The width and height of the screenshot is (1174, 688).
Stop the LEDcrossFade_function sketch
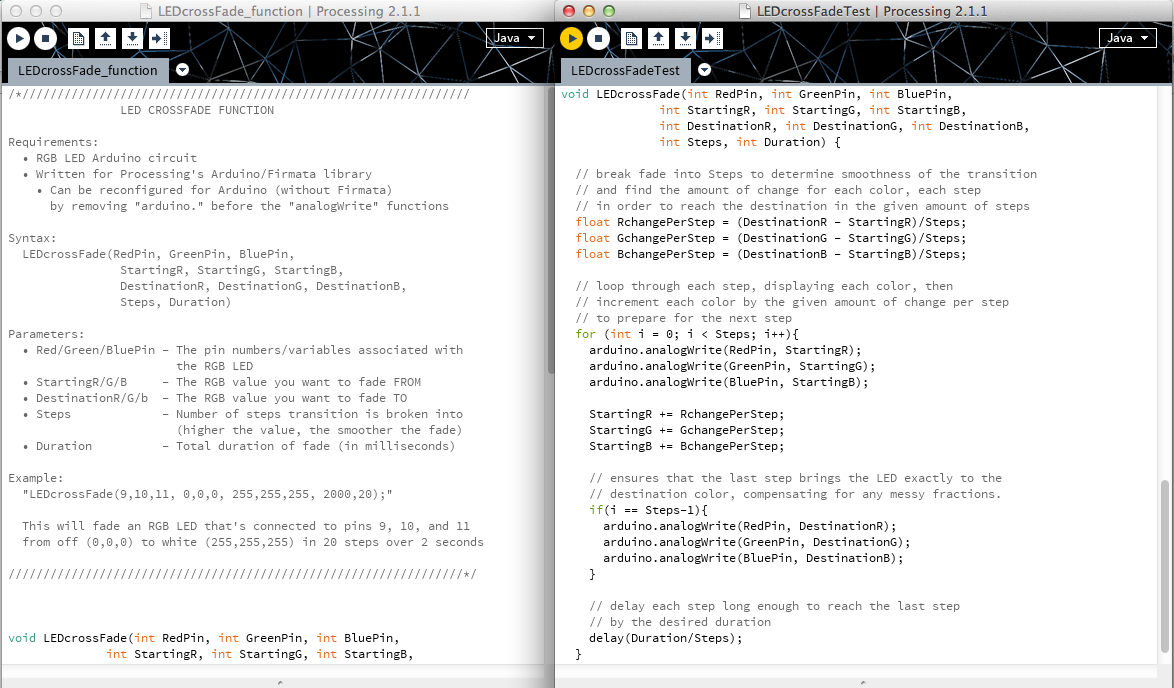(x=46, y=38)
